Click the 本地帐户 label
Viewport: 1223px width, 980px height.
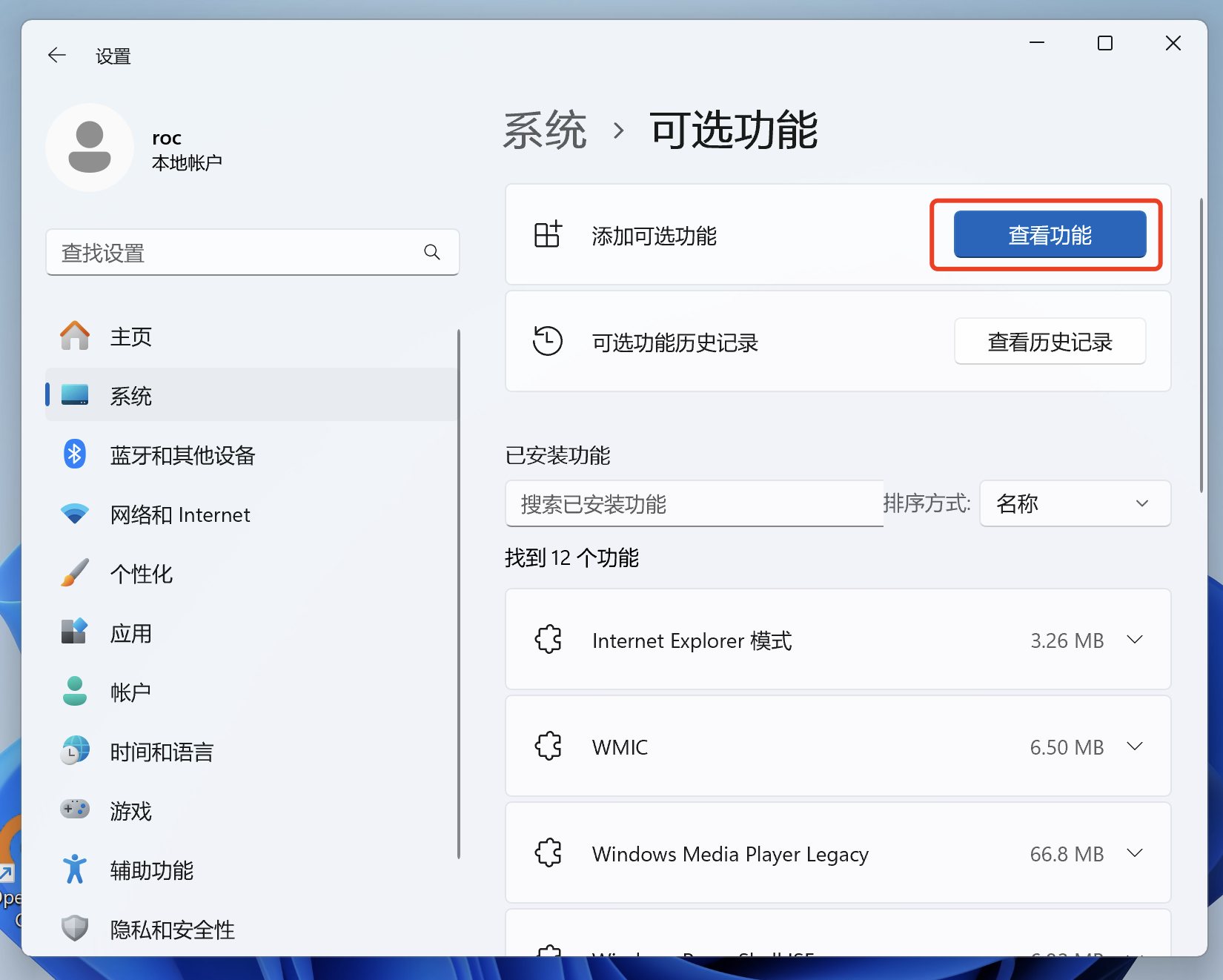pyautogui.click(x=187, y=162)
